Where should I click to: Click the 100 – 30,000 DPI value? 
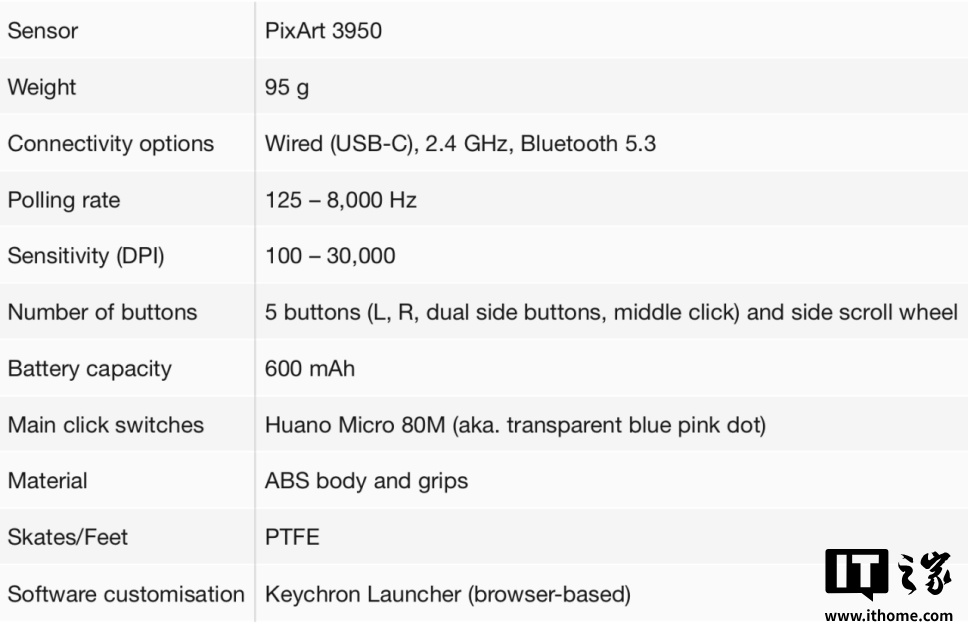pos(330,256)
